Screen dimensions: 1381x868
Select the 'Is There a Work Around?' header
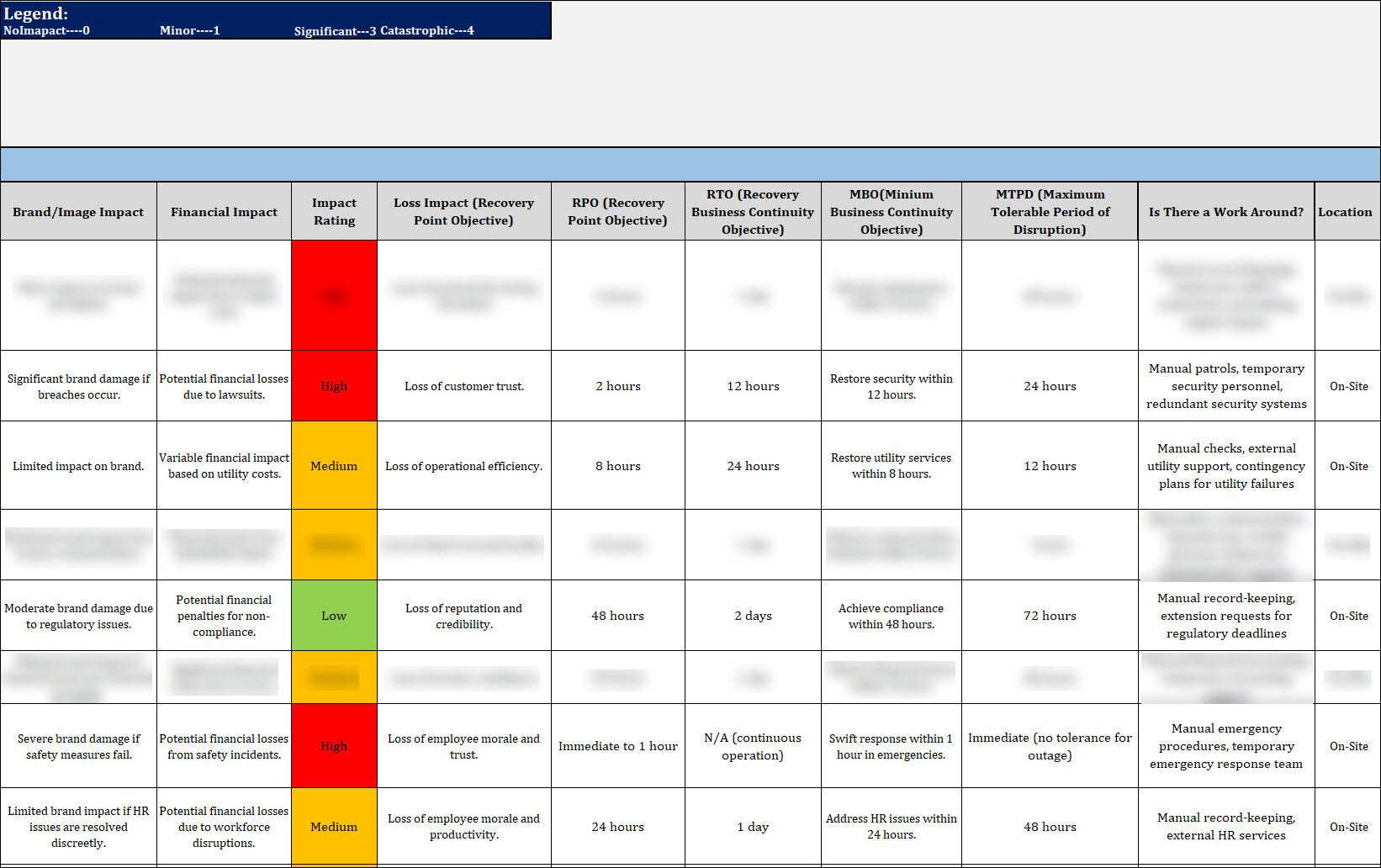tap(1225, 212)
